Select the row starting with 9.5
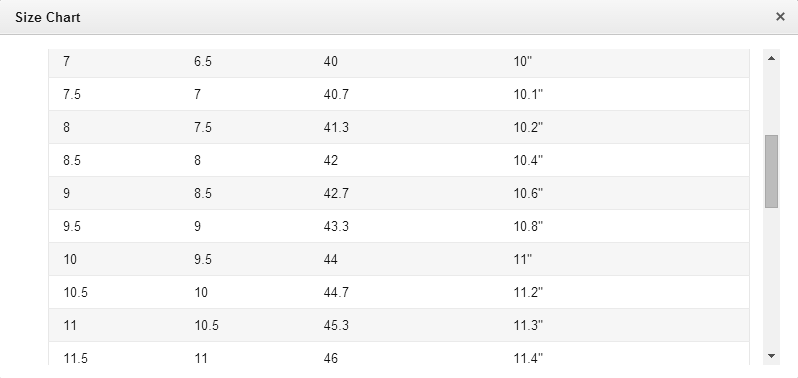This screenshot has width=798, height=378. 399,226
